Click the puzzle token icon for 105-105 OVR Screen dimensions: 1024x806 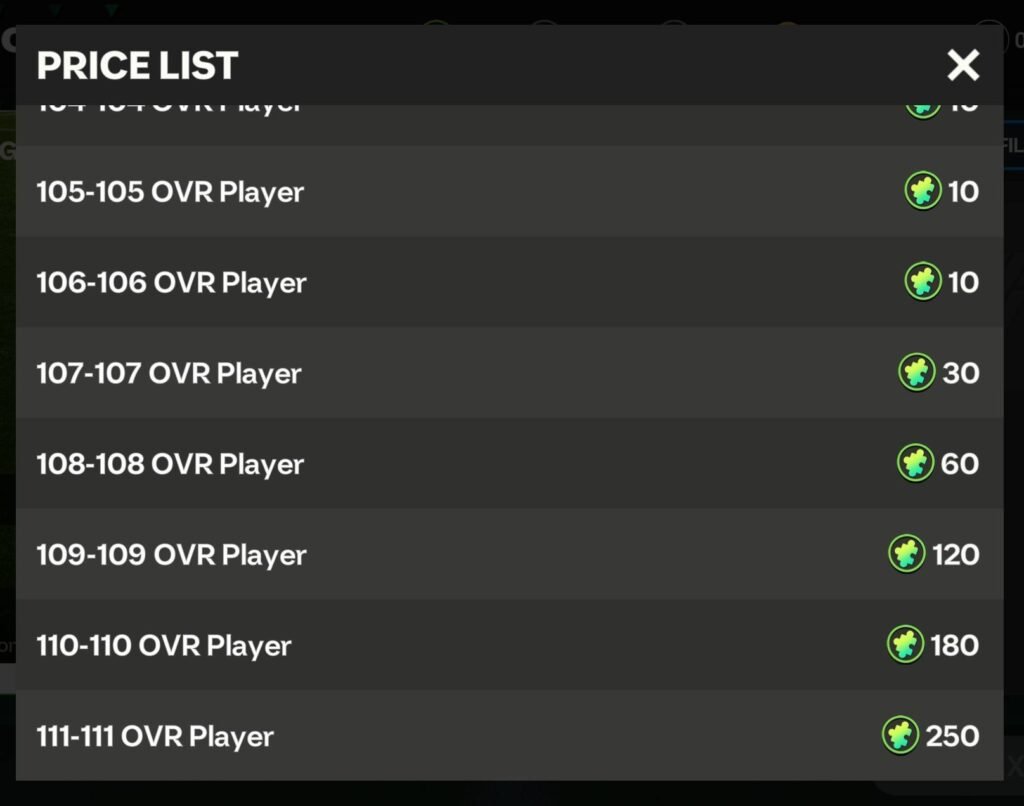tap(922, 191)
